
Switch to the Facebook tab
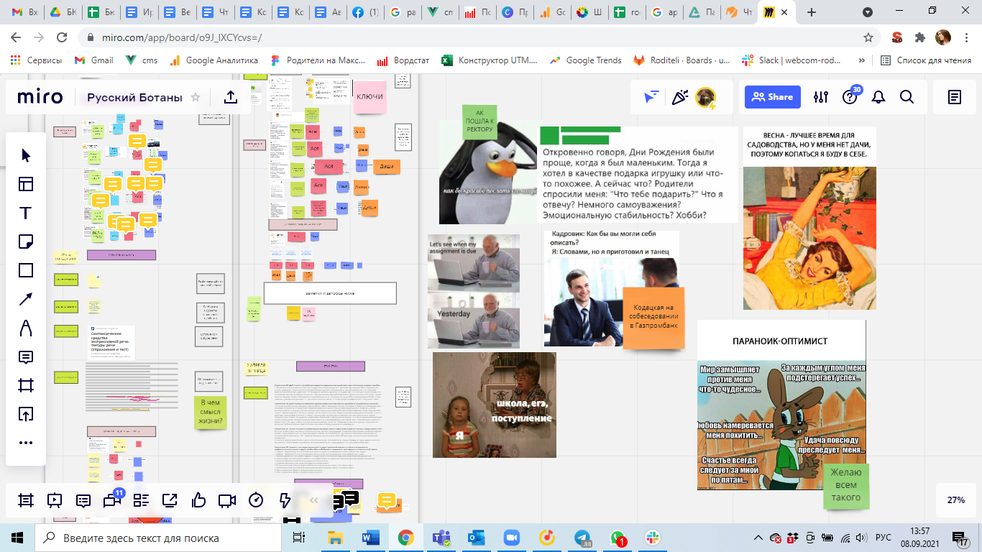pos(364,12)
